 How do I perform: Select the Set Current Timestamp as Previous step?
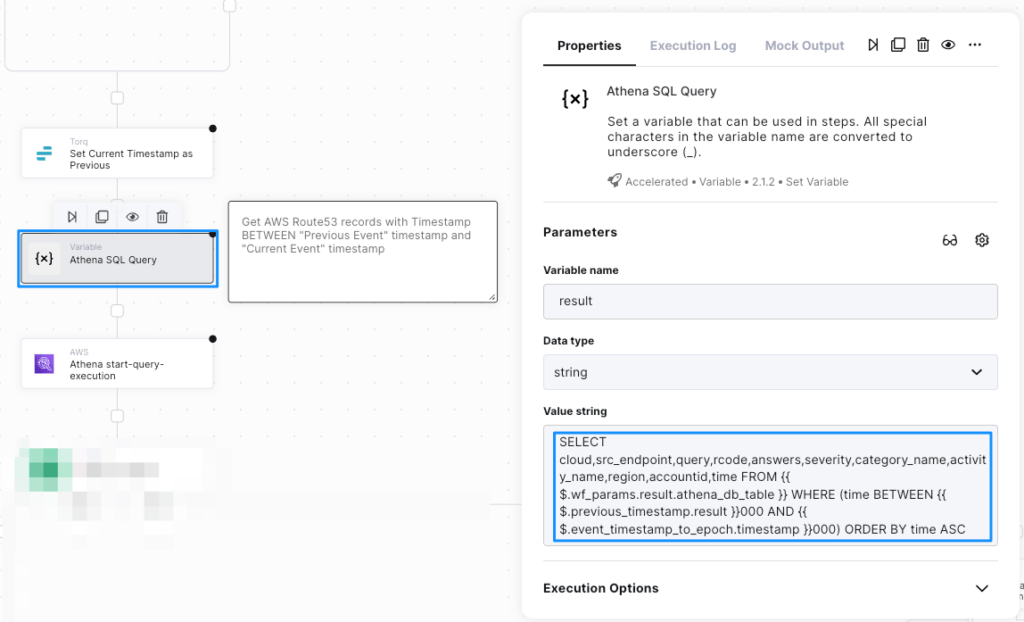click(117, 154)
